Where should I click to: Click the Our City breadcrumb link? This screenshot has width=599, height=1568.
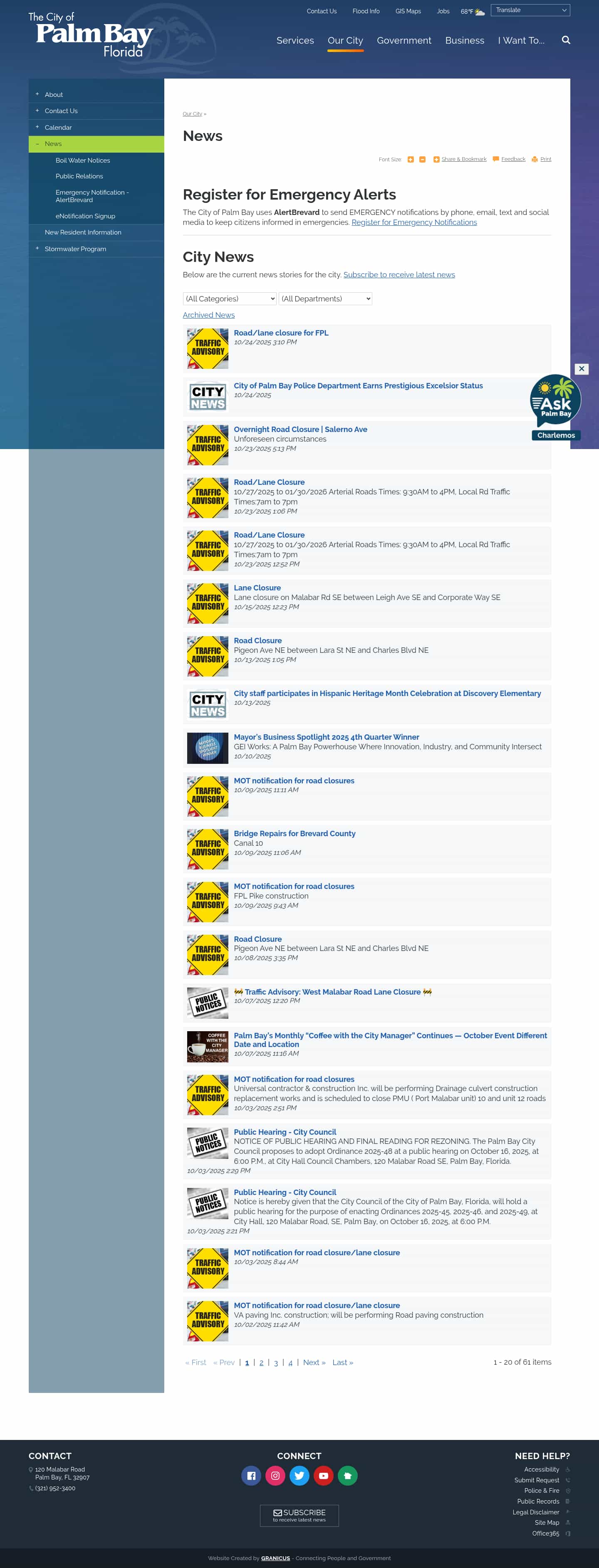(192, 114)
